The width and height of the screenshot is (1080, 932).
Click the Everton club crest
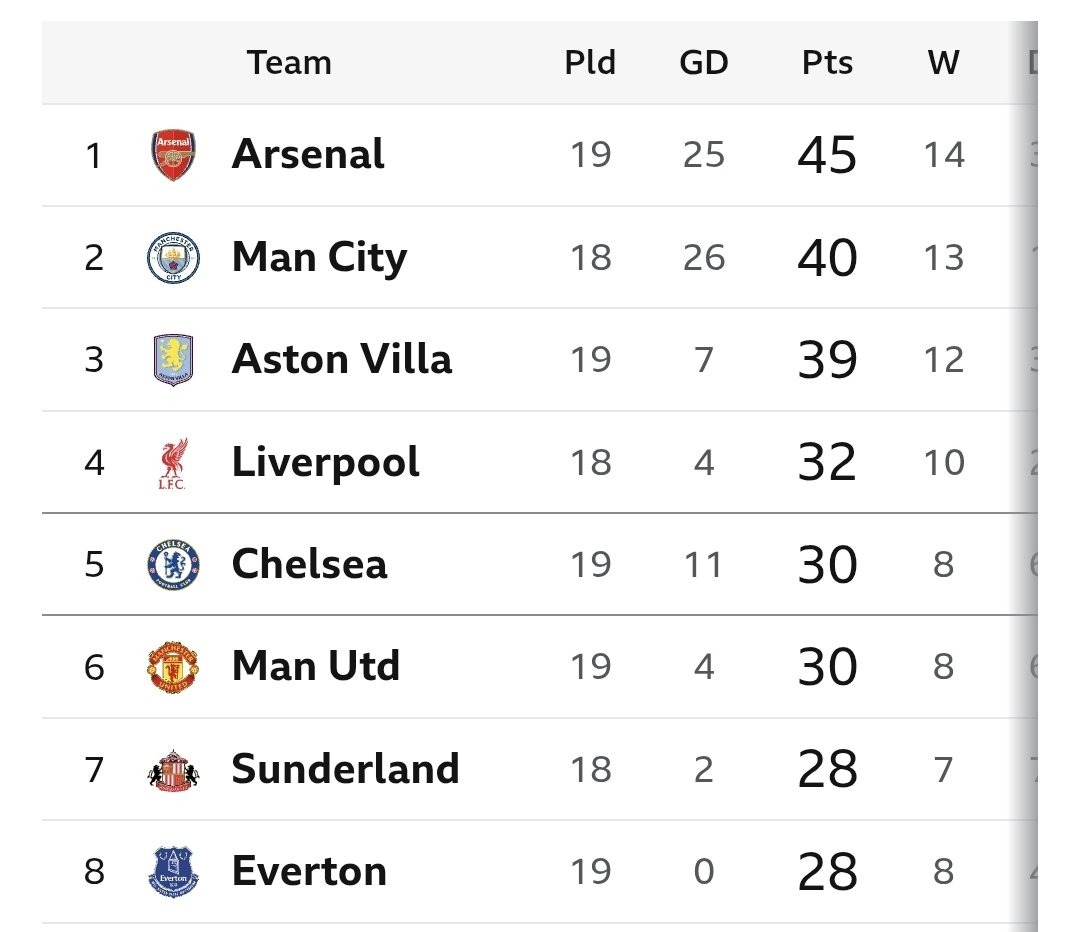pyautogui.click(x=173, y=872)
